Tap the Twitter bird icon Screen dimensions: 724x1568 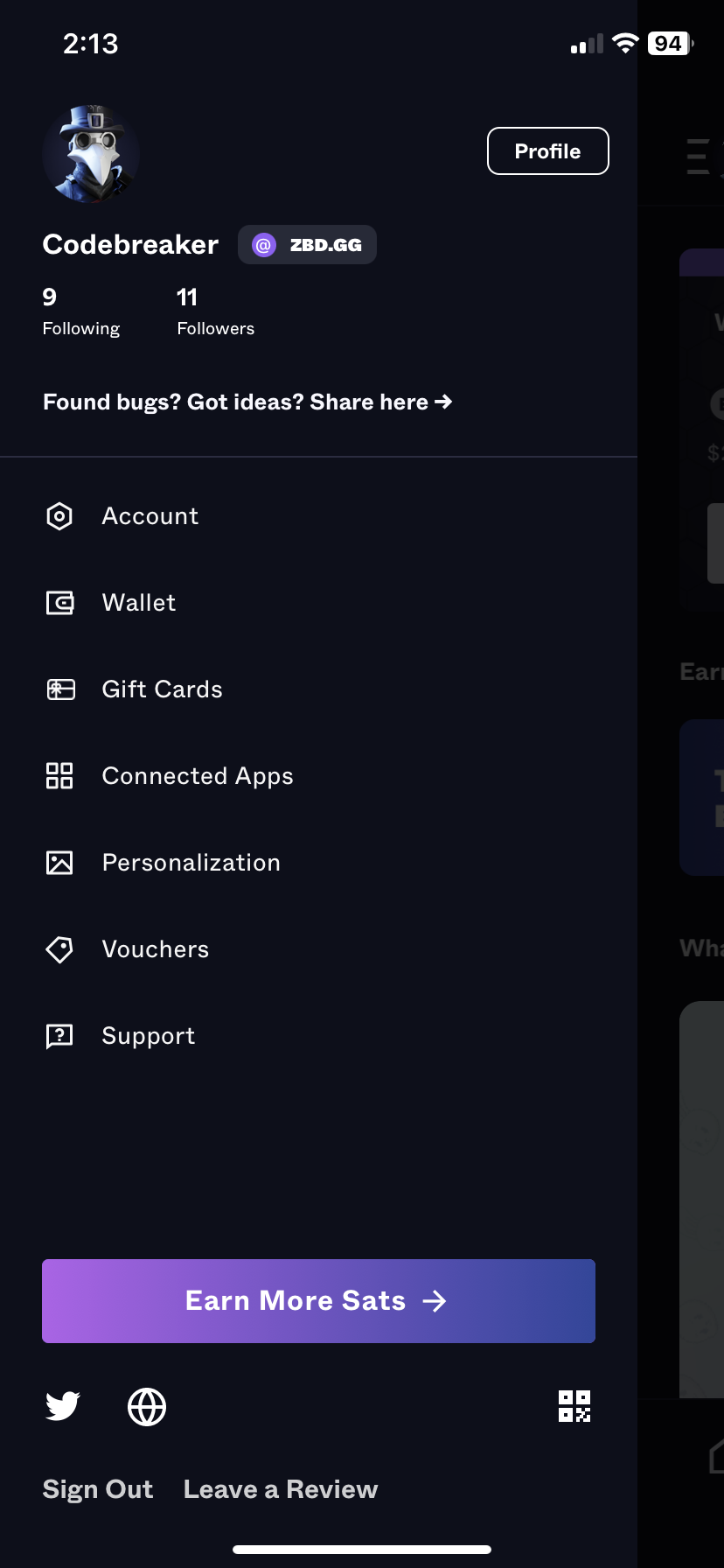tap(62, 1406)
